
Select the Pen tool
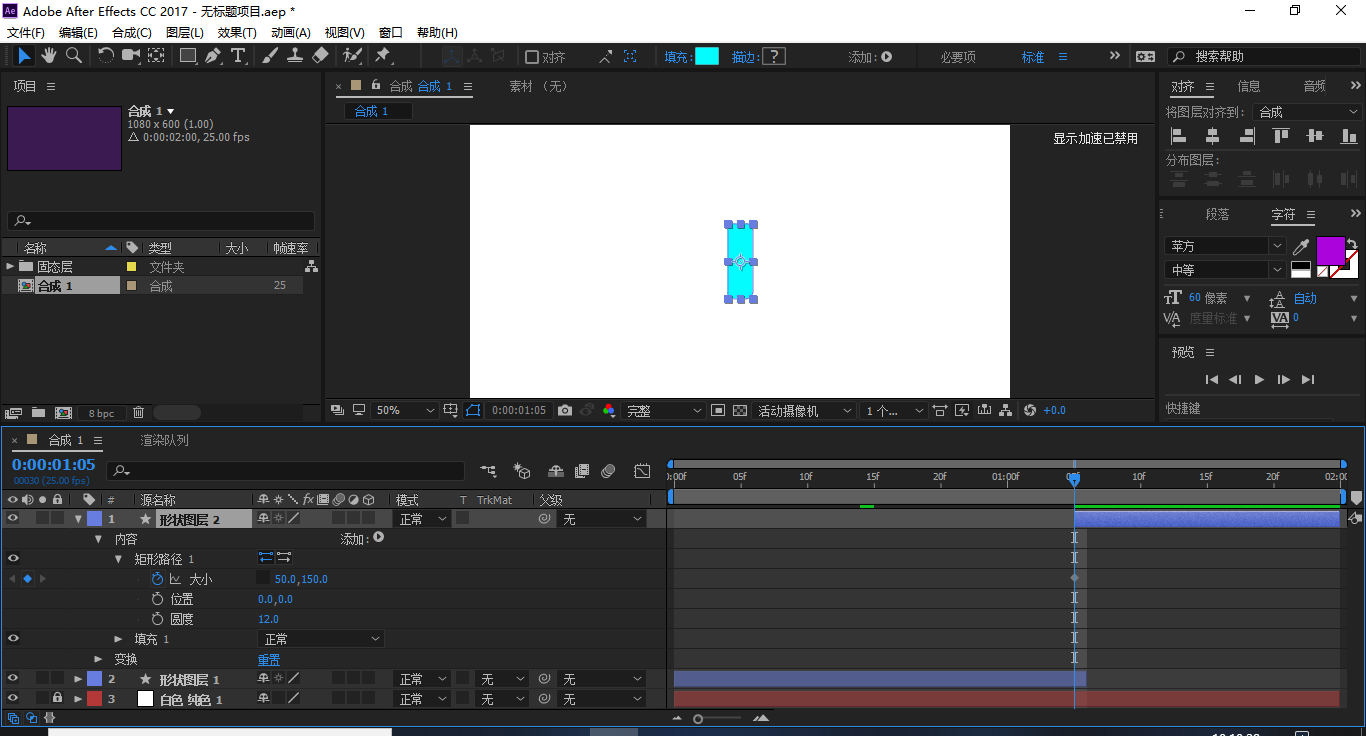pos(213,56)
